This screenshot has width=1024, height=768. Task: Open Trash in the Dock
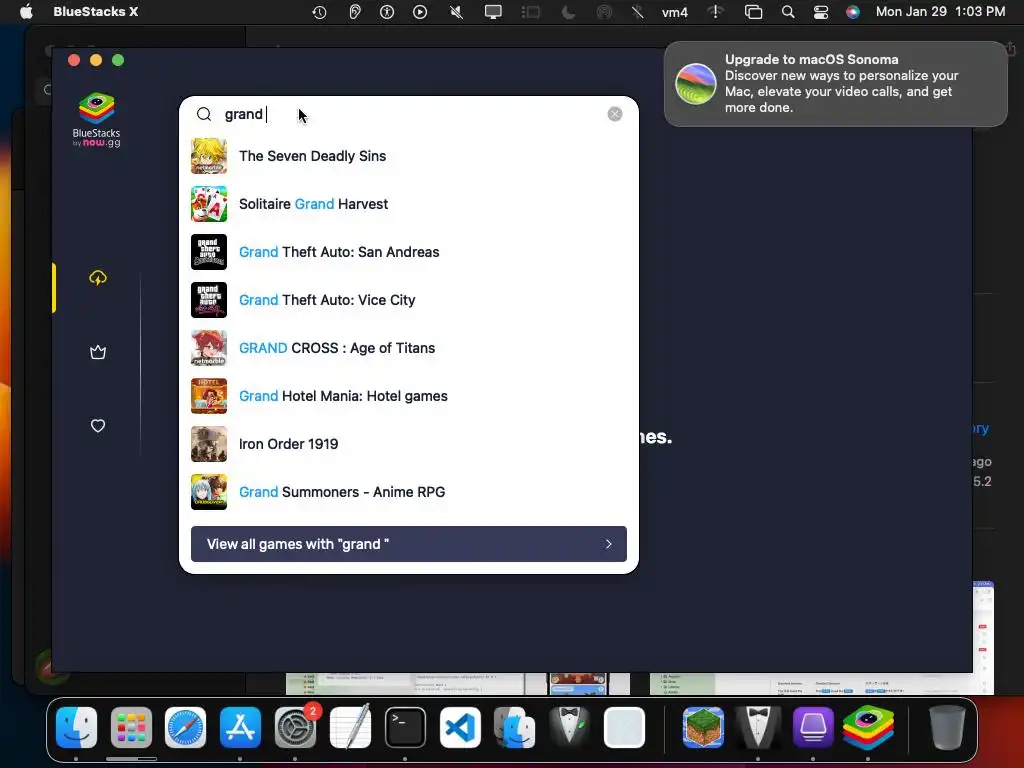click(947, 727)
